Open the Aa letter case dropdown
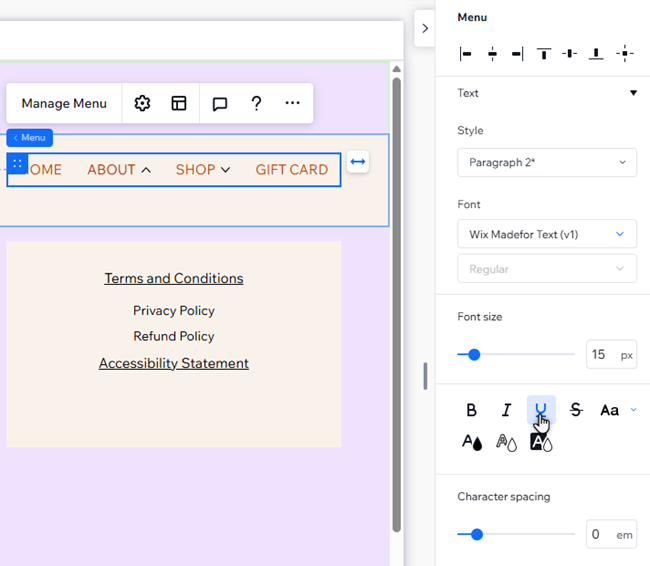 (x=618, y=410)
